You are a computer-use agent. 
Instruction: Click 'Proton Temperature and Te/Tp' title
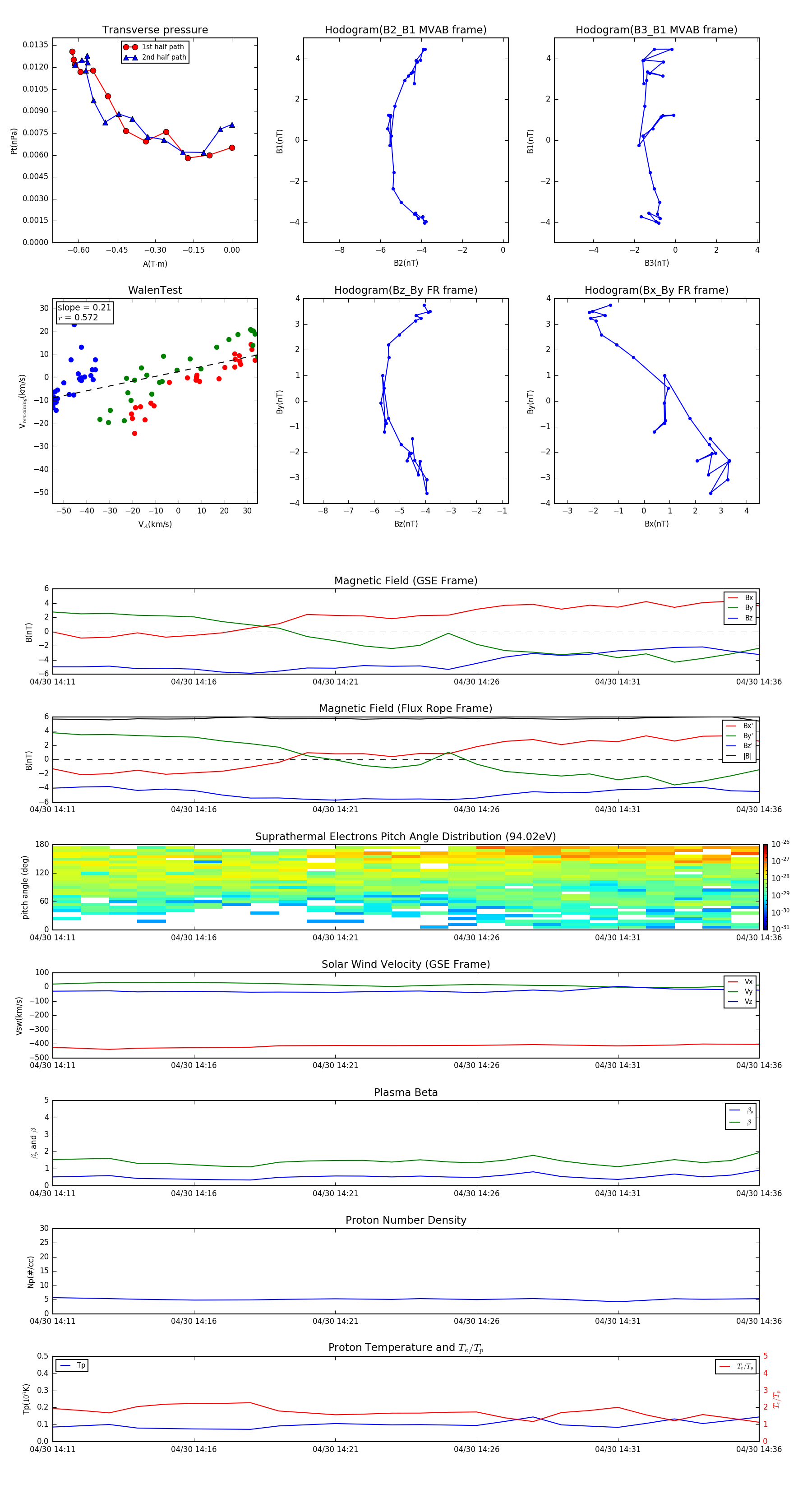[406, 1348]
